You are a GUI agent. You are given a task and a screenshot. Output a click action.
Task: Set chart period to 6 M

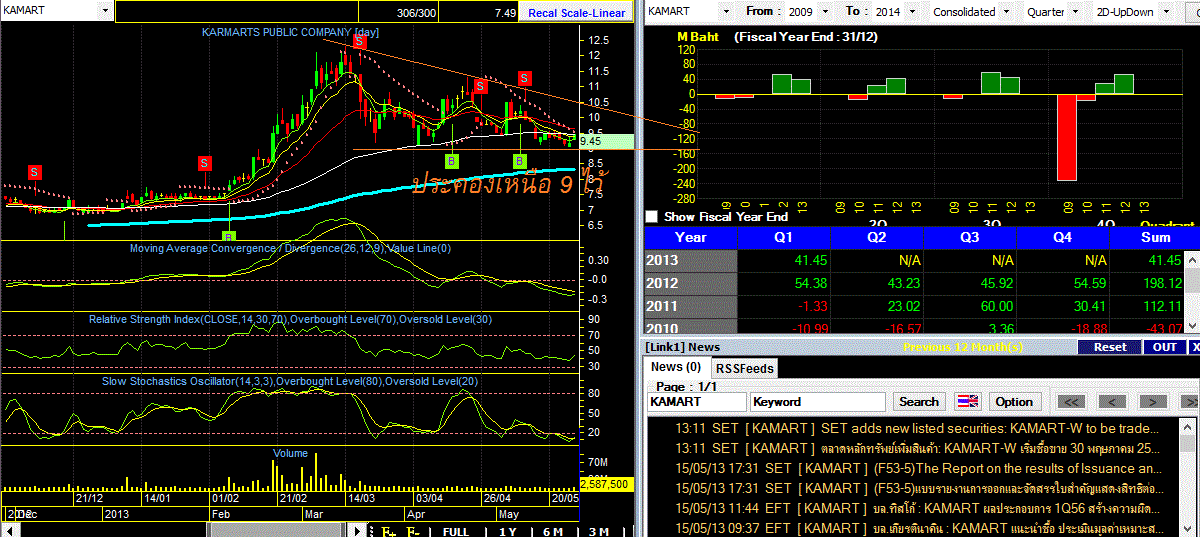(x=552, y=531)
